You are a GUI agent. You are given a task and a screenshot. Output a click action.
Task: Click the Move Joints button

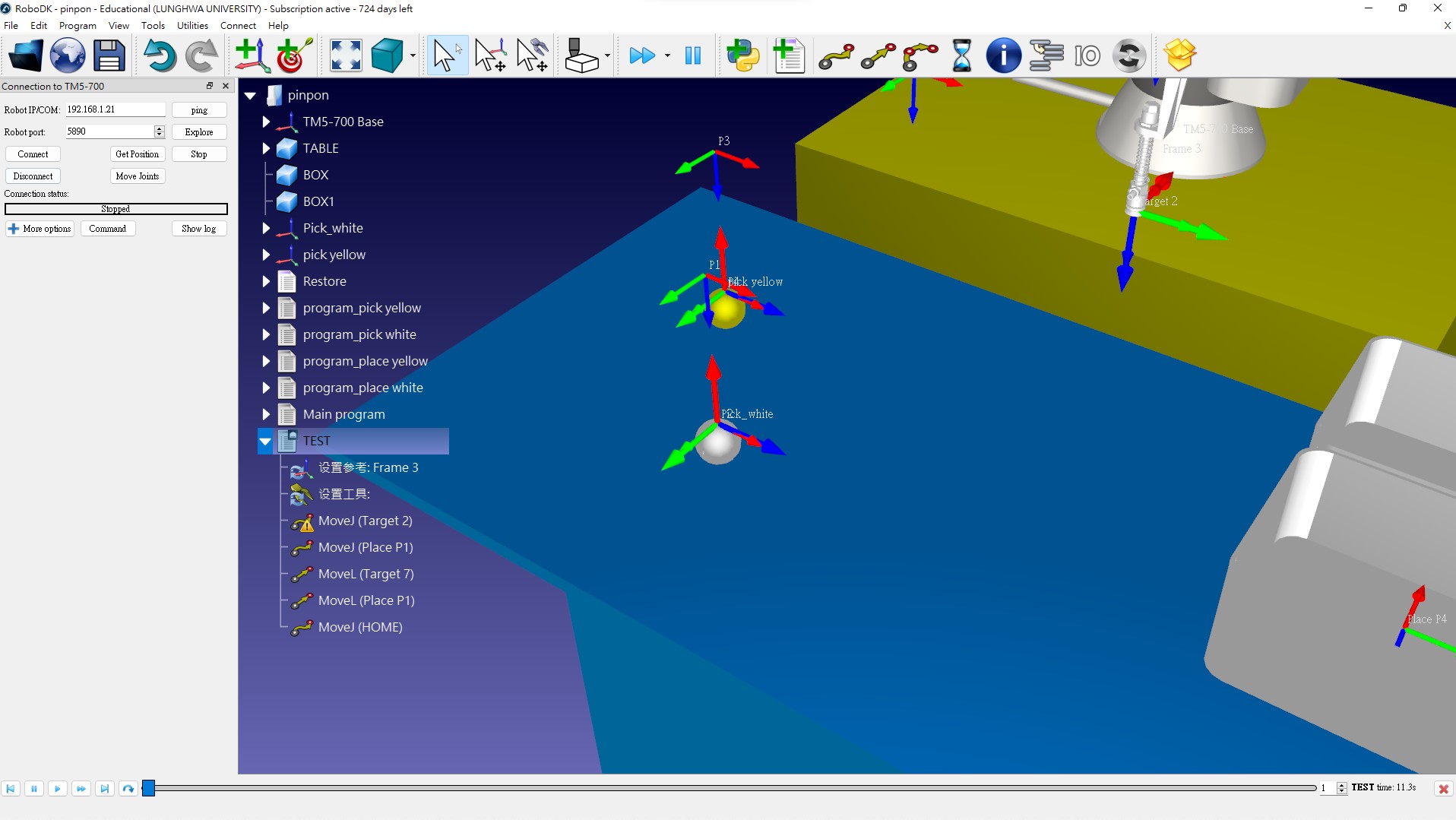pos(138,176)
